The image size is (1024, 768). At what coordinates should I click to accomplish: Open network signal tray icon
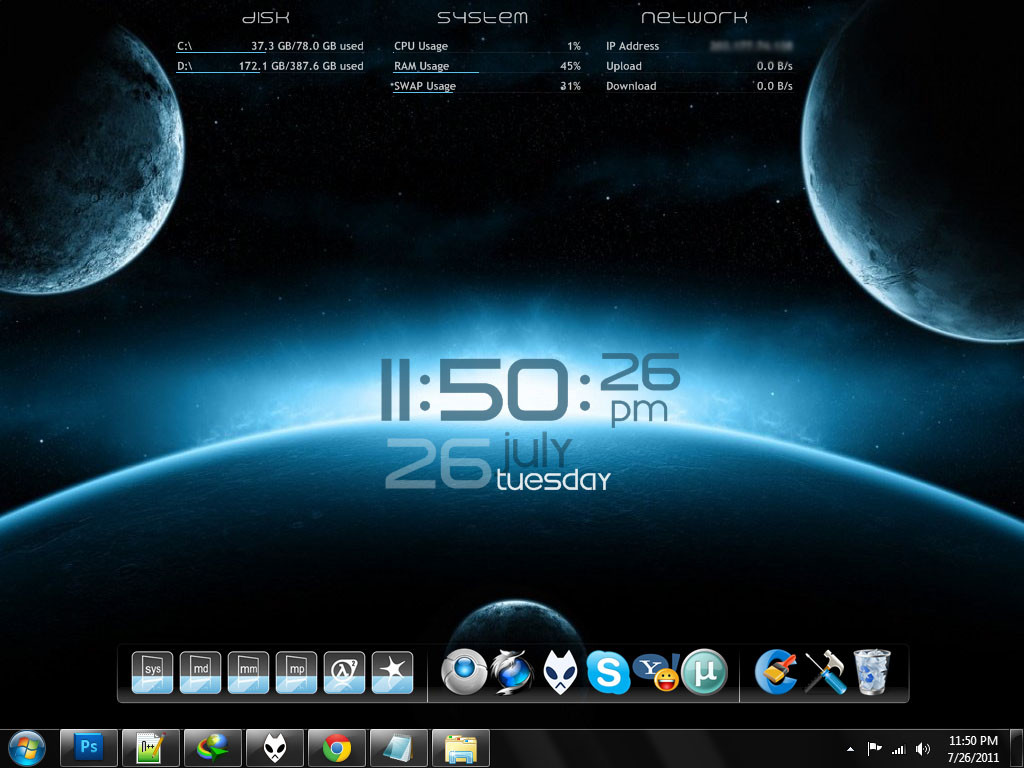(899, 750)
